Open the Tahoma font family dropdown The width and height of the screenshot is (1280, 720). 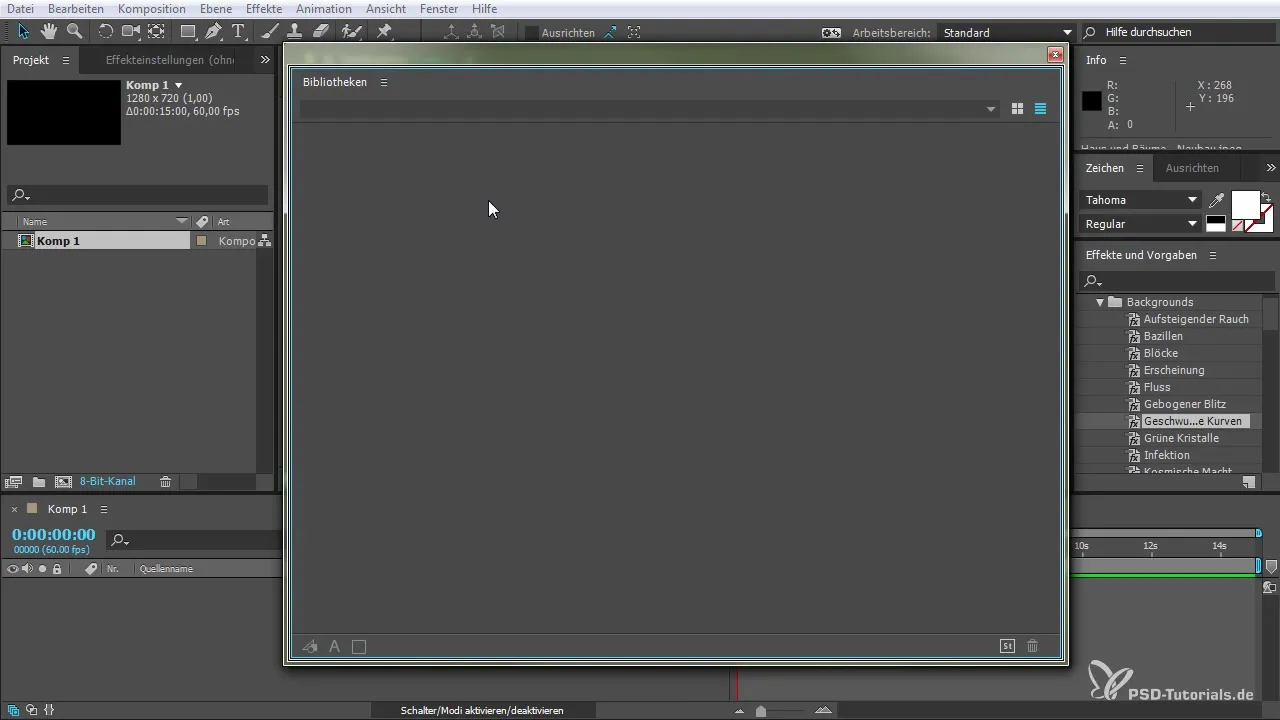pyautogui.click(x=1141, y=200)
